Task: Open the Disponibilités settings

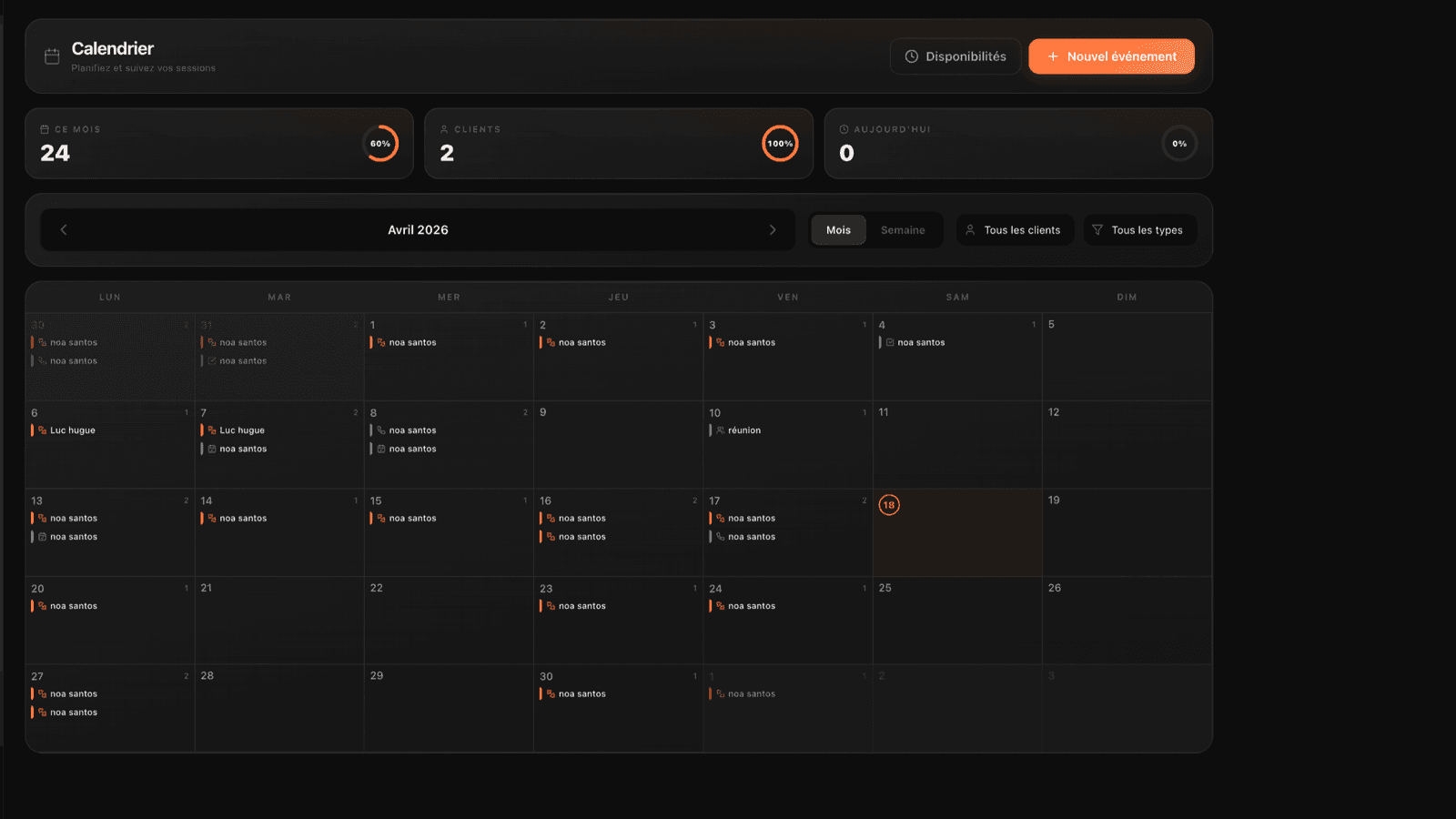Action: pyautogui.click(x=955, y=56)
